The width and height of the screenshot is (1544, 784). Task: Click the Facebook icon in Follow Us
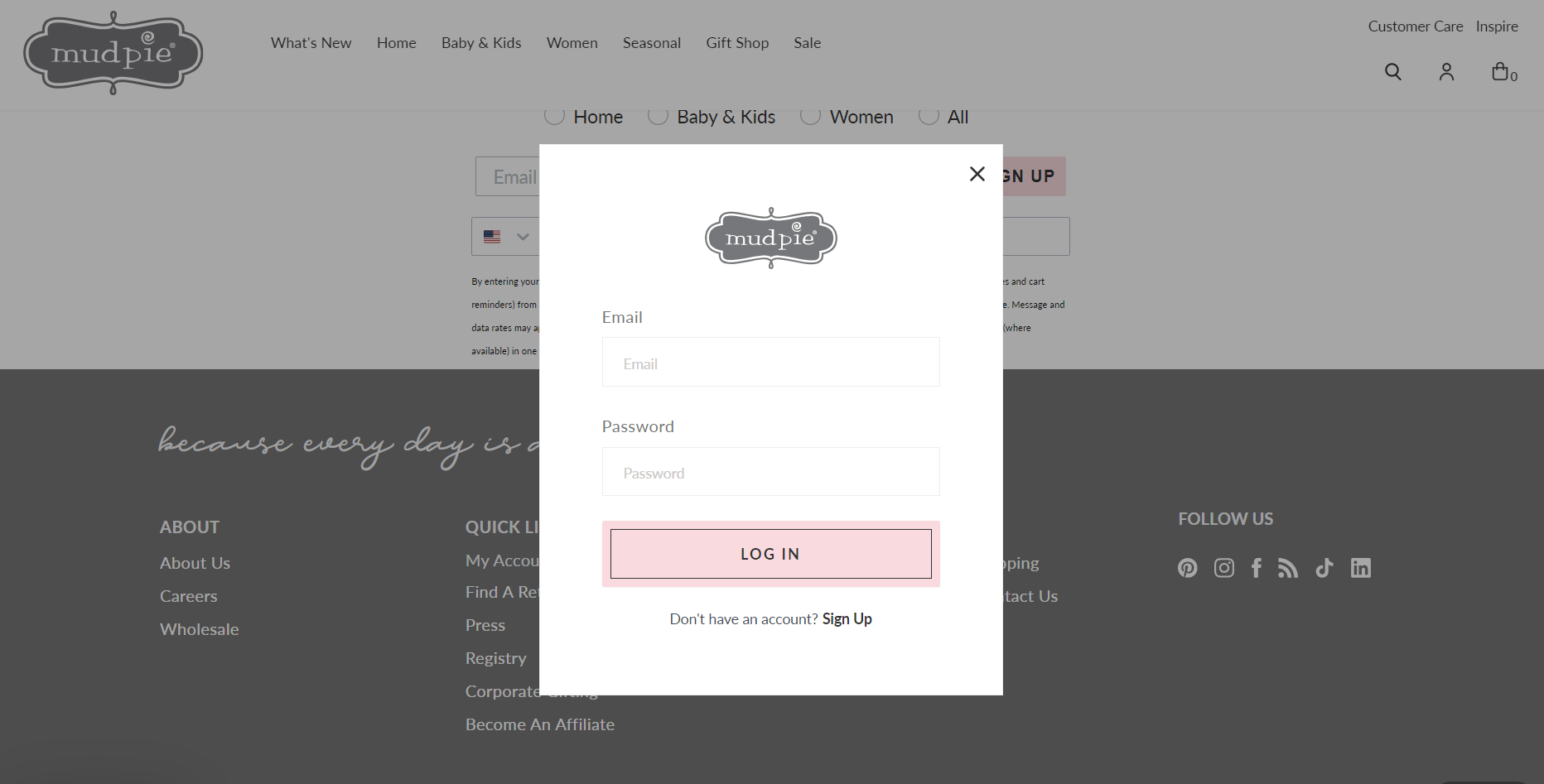[1256, 568]
